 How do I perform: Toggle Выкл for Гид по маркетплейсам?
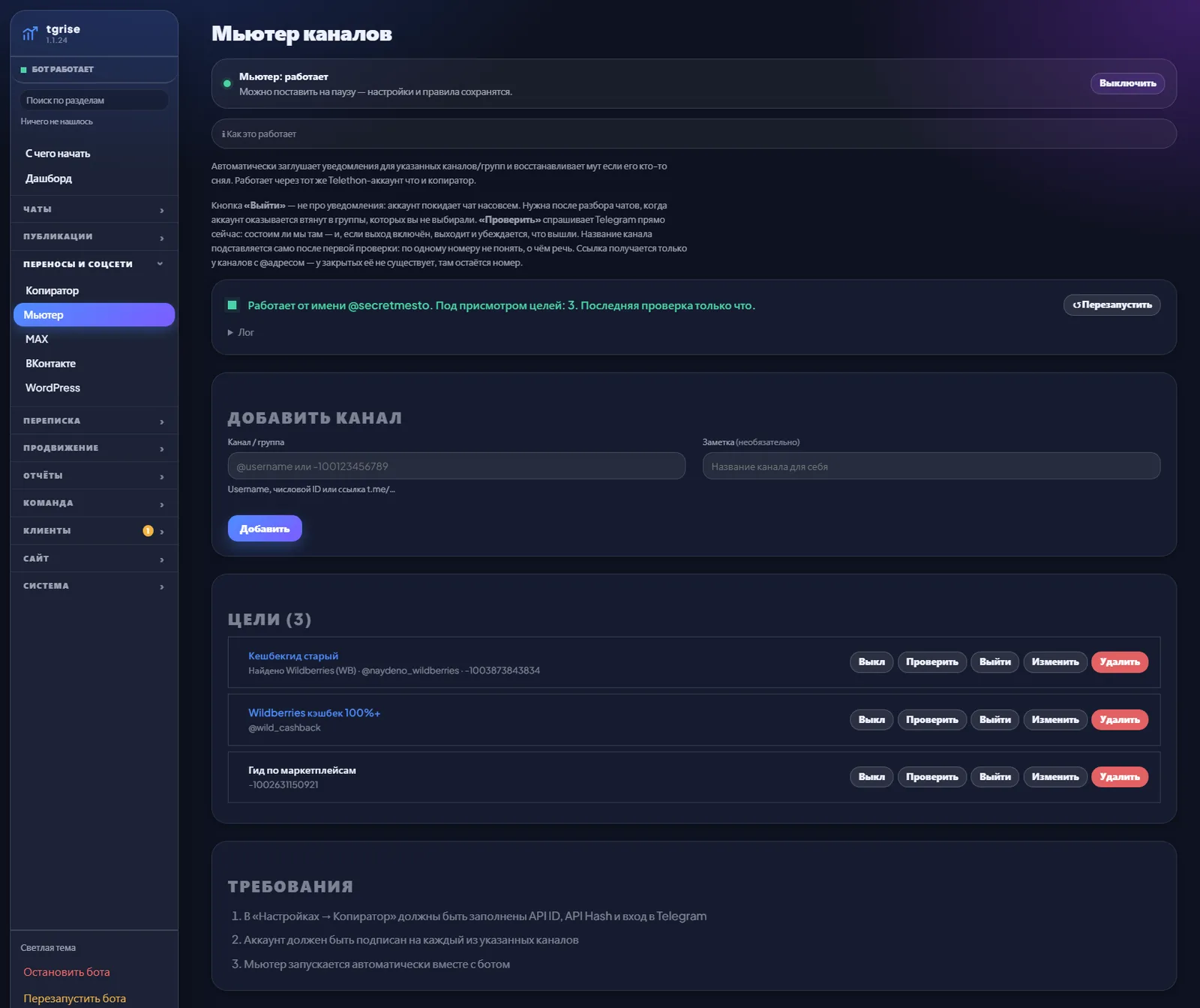click(x=871, y=777)
